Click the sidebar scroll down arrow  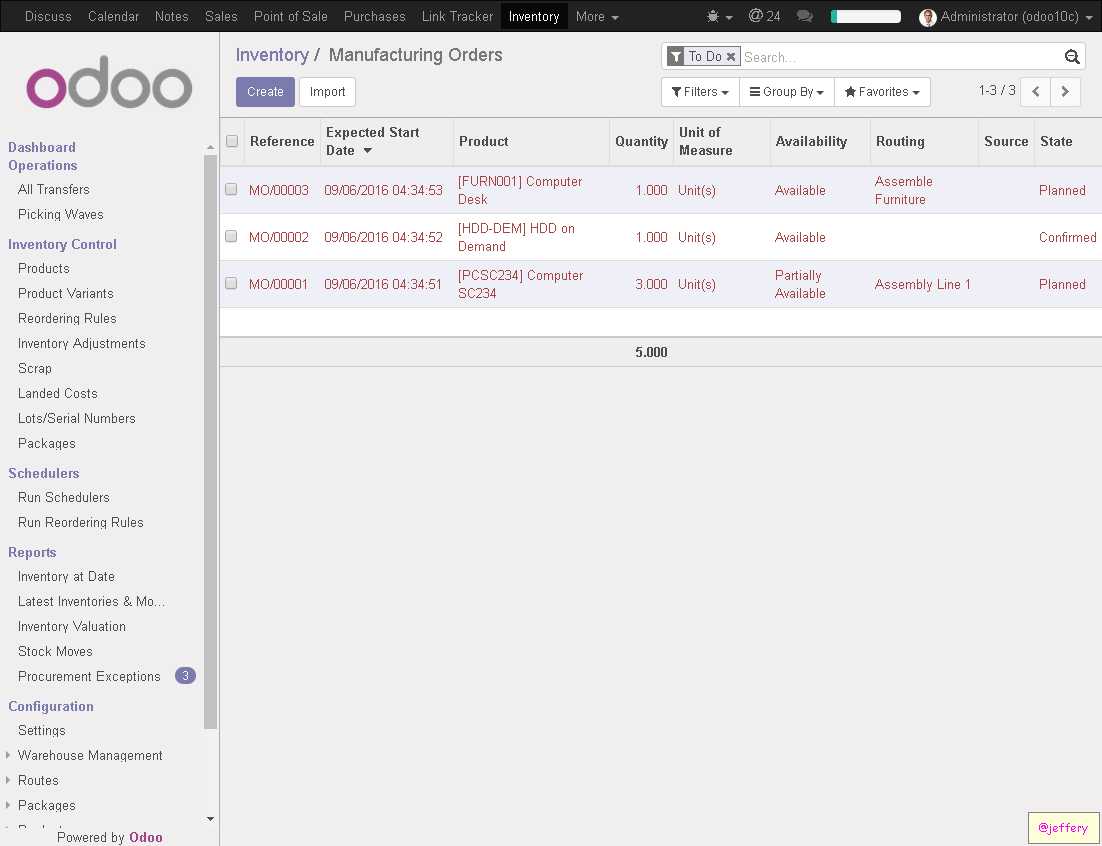[x=210, y=819]
